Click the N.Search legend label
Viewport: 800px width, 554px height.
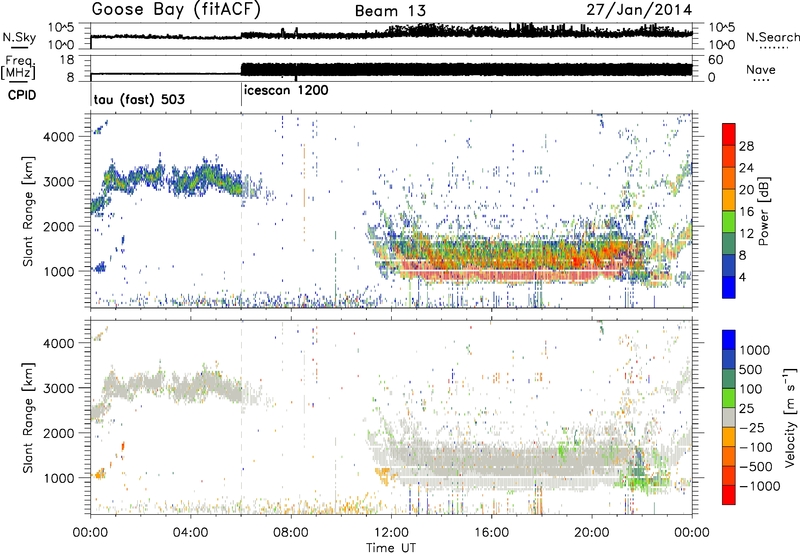(772, 37)
